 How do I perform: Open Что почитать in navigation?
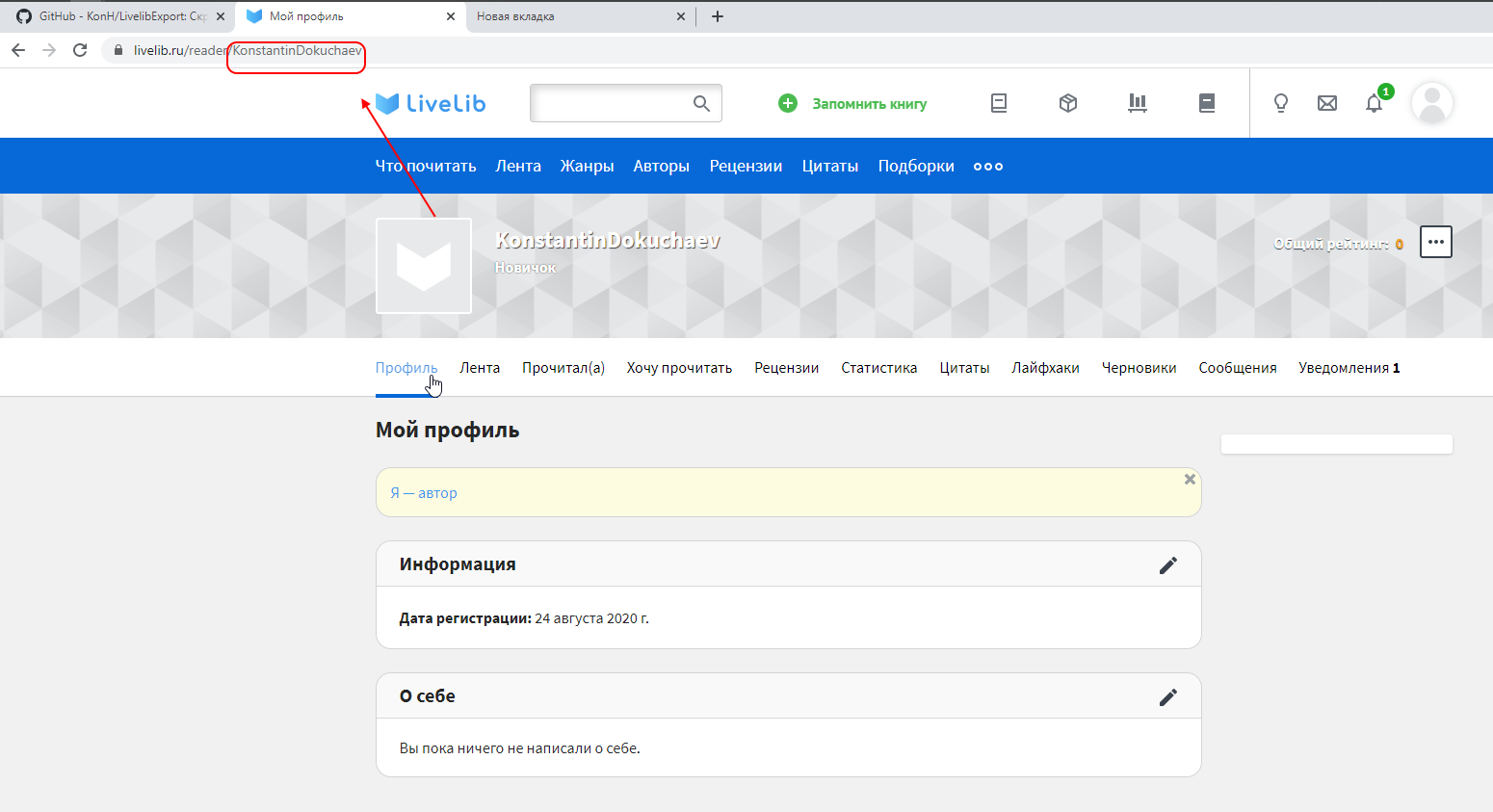click(426, 166)
